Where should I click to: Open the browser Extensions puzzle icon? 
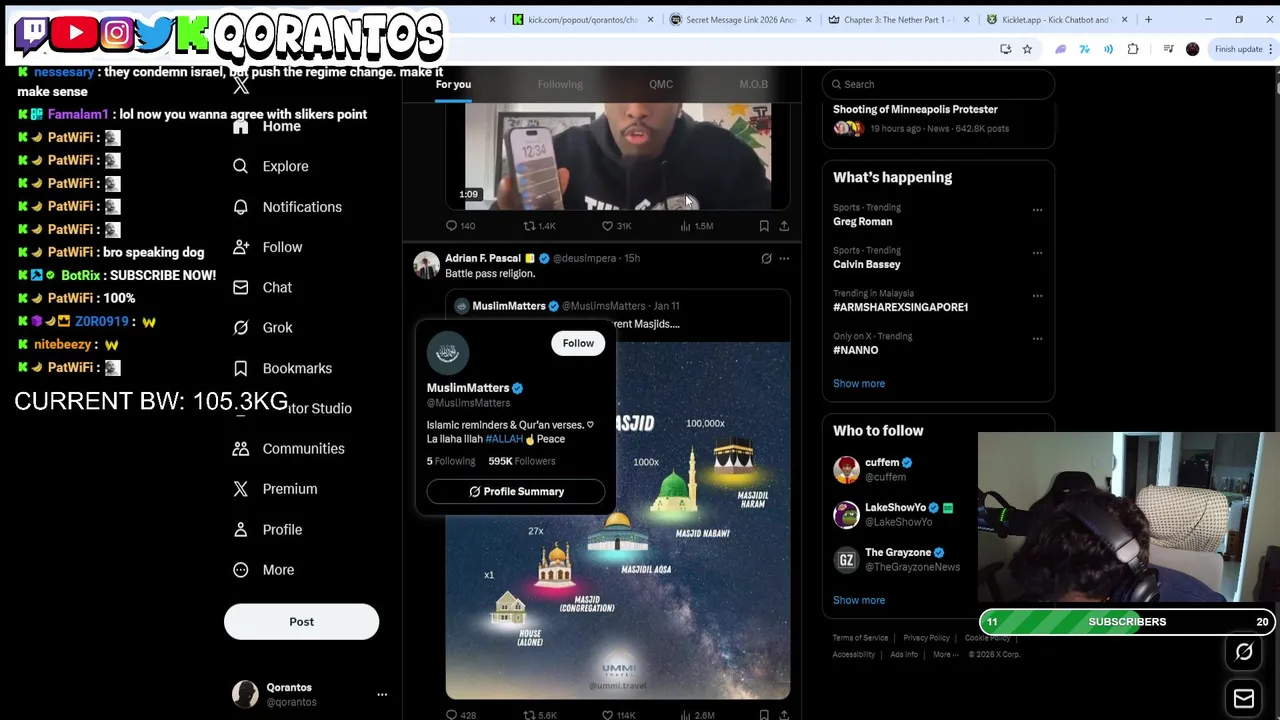[x=1133, y=49]
